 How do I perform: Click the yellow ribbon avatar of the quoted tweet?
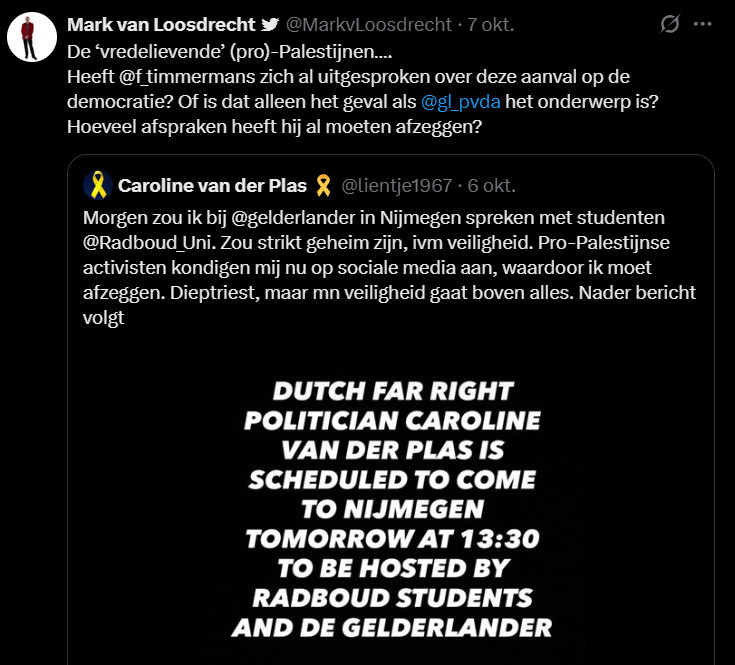96,185
